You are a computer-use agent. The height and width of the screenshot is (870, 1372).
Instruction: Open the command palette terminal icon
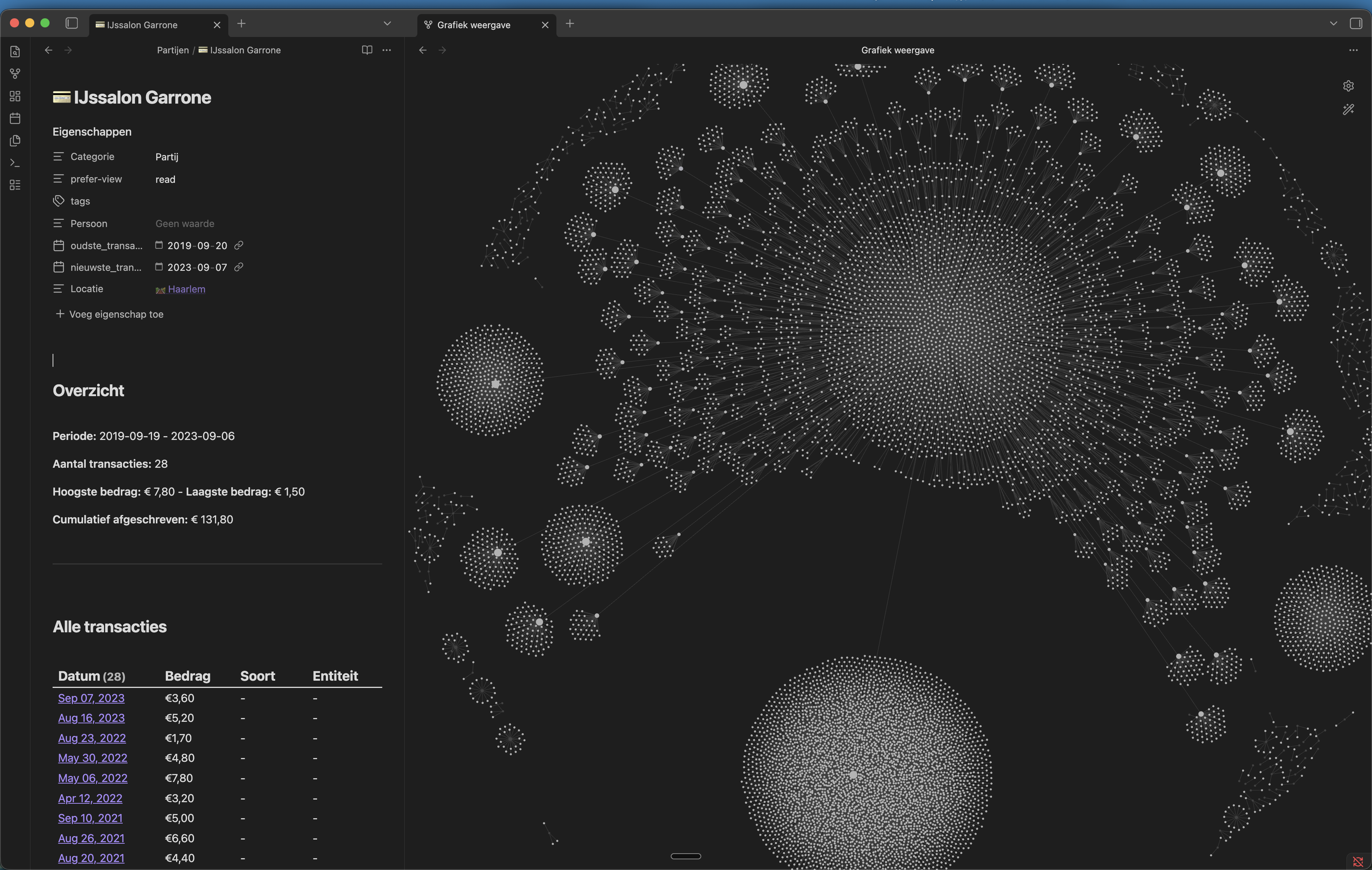coord(15,163)
